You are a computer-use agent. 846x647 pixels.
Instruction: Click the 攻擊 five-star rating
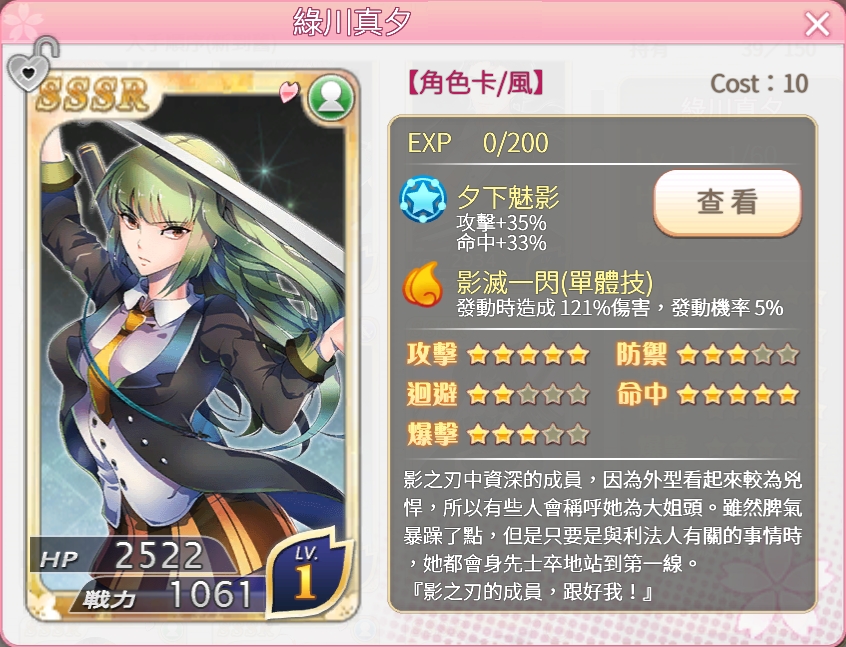click(x=528, y=355)
